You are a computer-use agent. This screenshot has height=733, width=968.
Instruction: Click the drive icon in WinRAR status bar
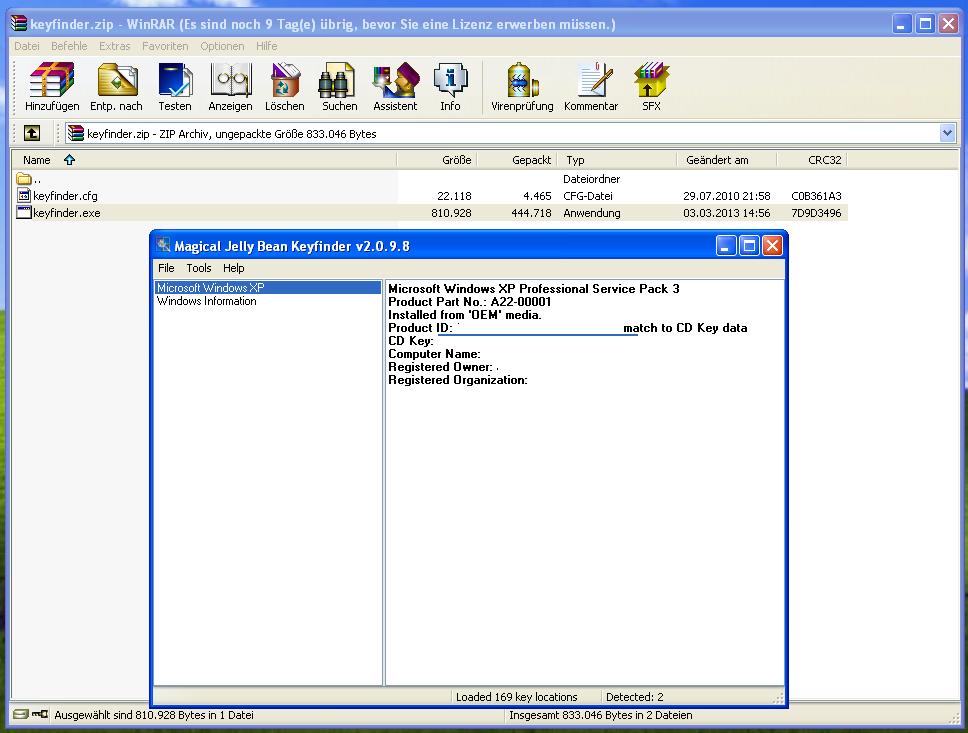[x=21, y=714]
